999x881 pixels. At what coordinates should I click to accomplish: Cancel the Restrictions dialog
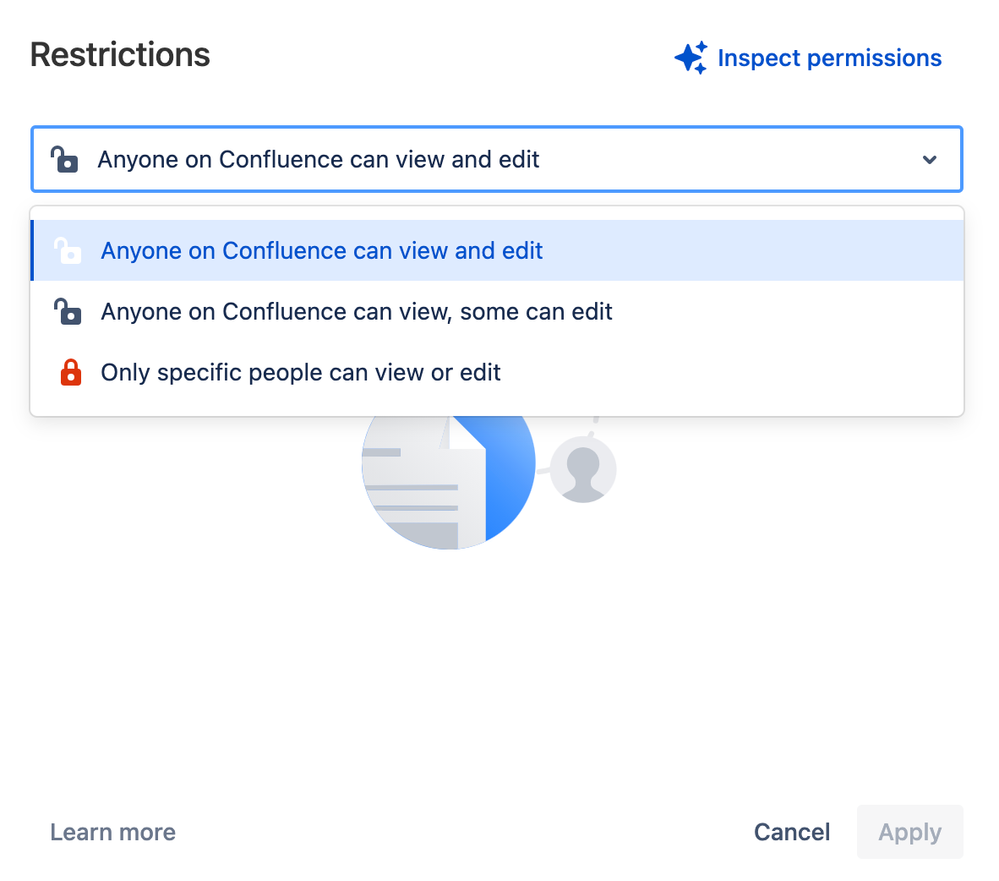pyautogui.click(x=792, y=832)
